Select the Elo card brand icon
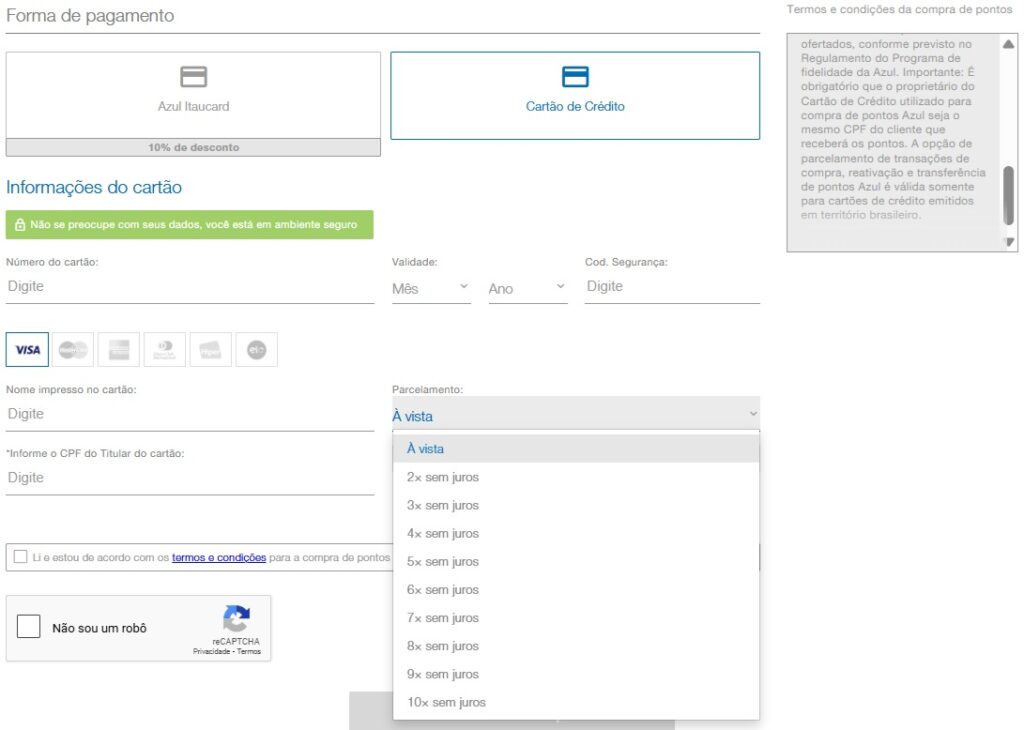Screen dimensions: 1024x730 point(256,350)
